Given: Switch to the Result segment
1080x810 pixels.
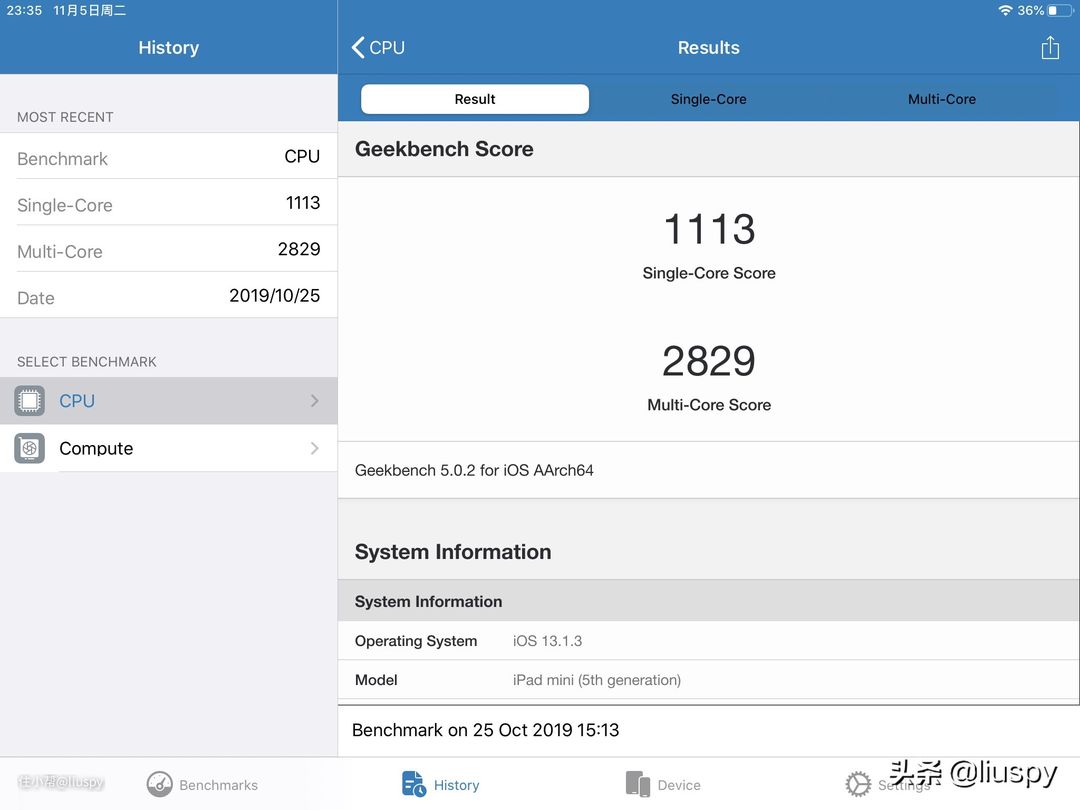Looking at the screenshot, I should [x=475, y=99].
